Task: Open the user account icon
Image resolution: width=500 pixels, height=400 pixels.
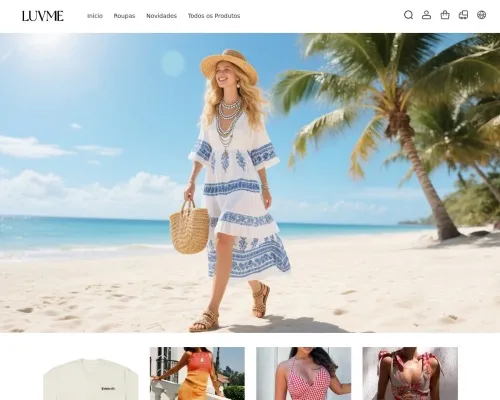Action: pyautogui.click(x=426, y=15)
